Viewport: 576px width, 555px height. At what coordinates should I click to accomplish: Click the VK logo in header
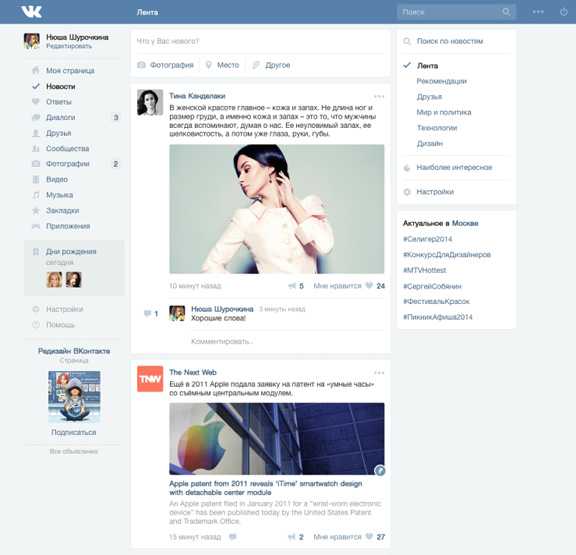click(32, 12)
